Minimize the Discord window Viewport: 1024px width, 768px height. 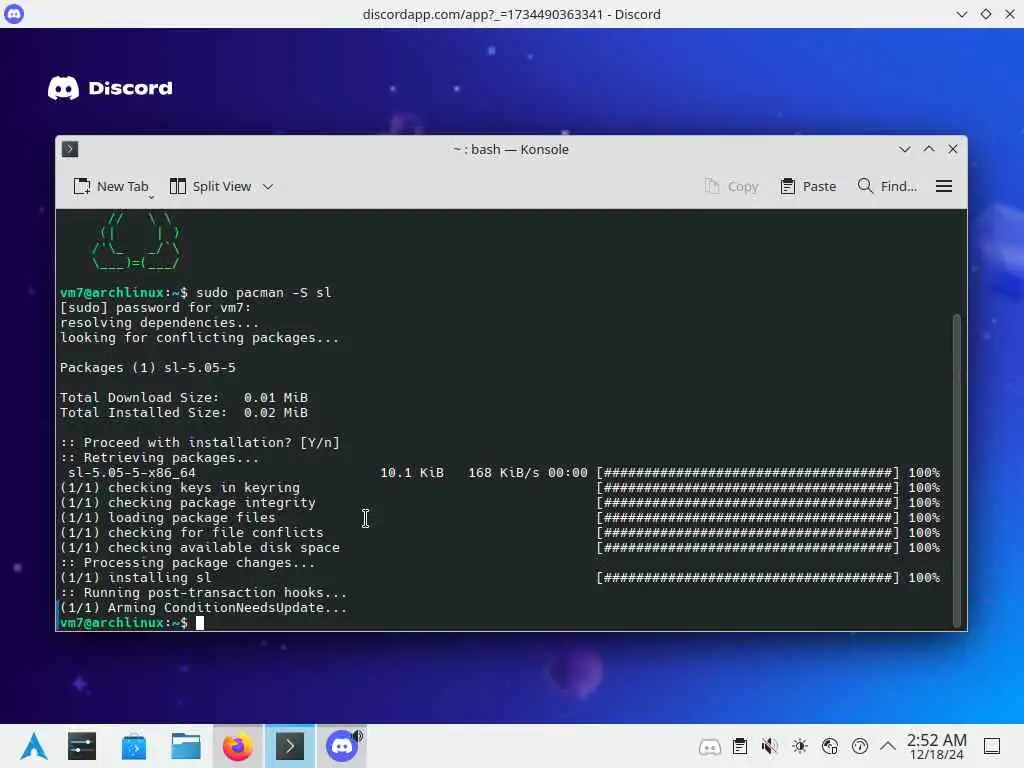coord(962,14)
